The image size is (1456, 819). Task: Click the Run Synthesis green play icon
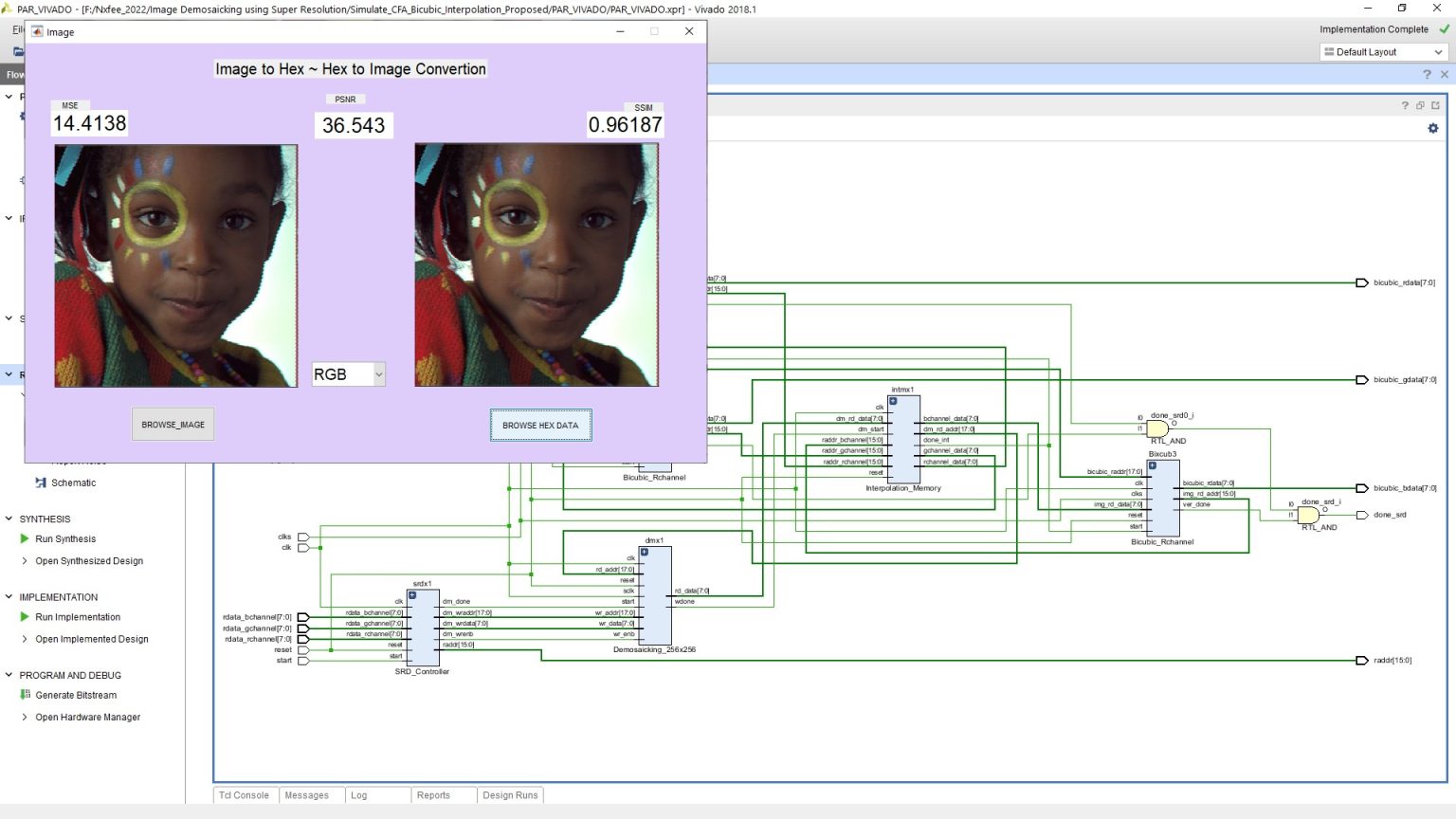(x=25, y=538)
